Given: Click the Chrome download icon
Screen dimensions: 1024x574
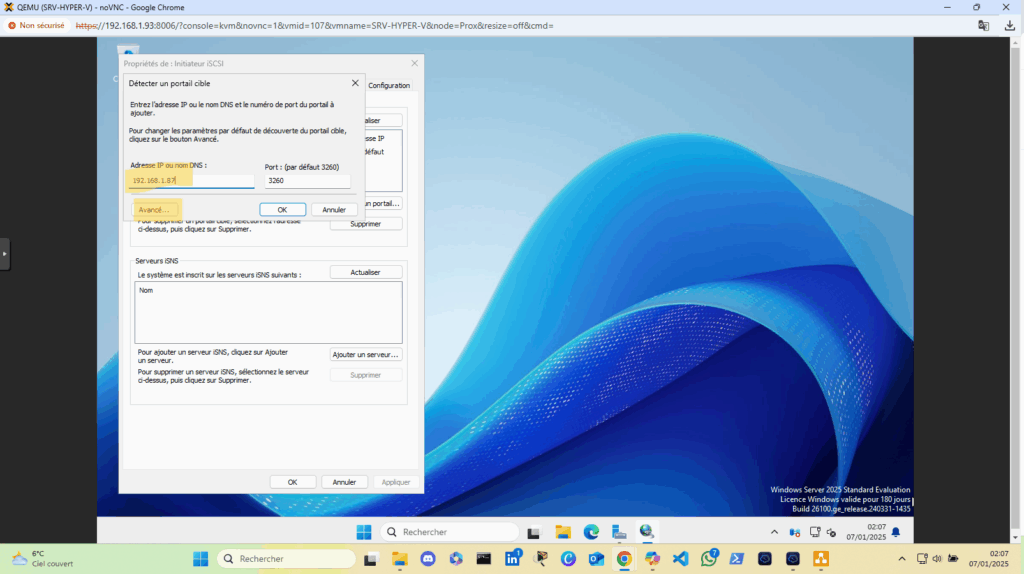Looking at the screenshot, I should 1010,25.
